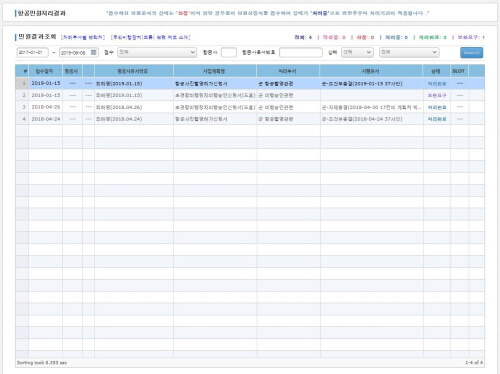Click the SLOT cell of row 2
The width and height of the screenshot is (500, 374).
[459, 95]
